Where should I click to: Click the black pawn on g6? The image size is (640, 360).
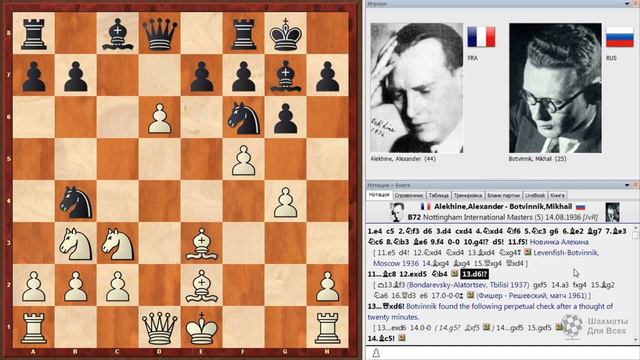[285, 119]
